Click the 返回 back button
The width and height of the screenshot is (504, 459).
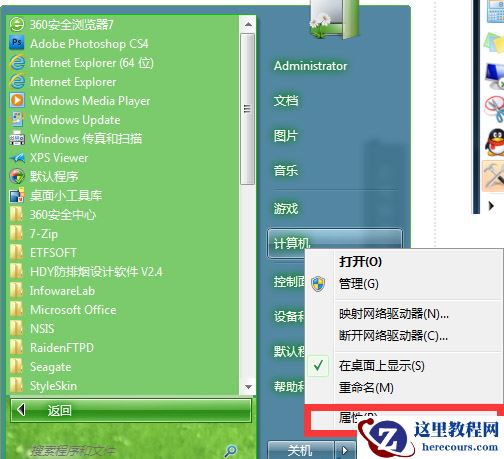pyautogui.click(x=131, y=410)
